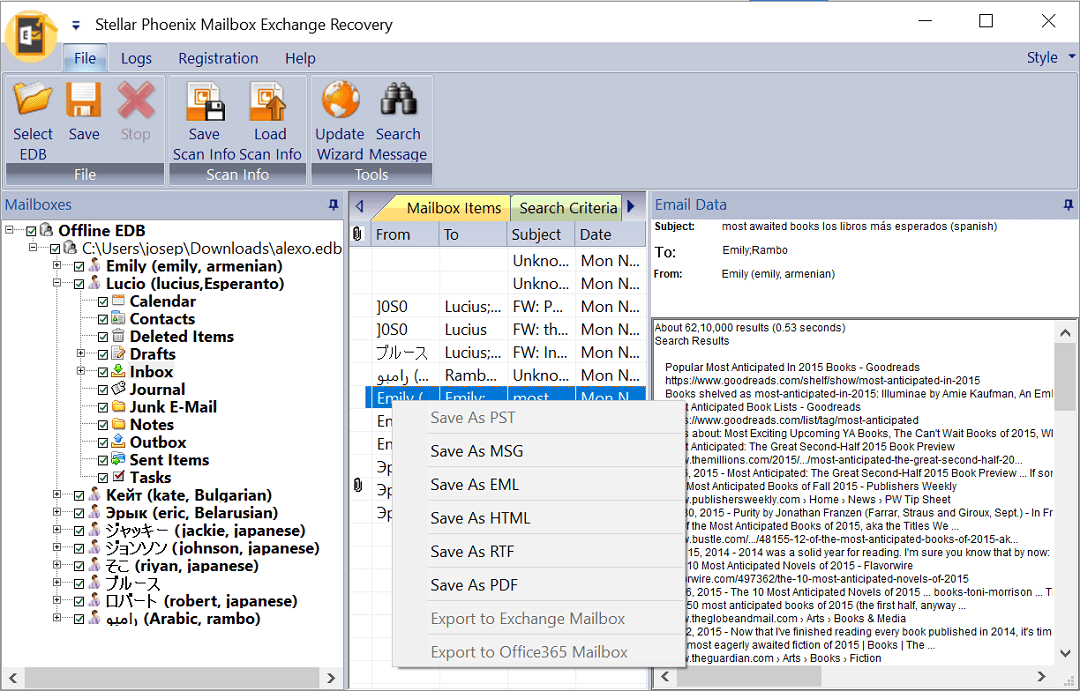The image size is (1080, 691).
Task: Choose Save As HTML option
Action: 539,518
